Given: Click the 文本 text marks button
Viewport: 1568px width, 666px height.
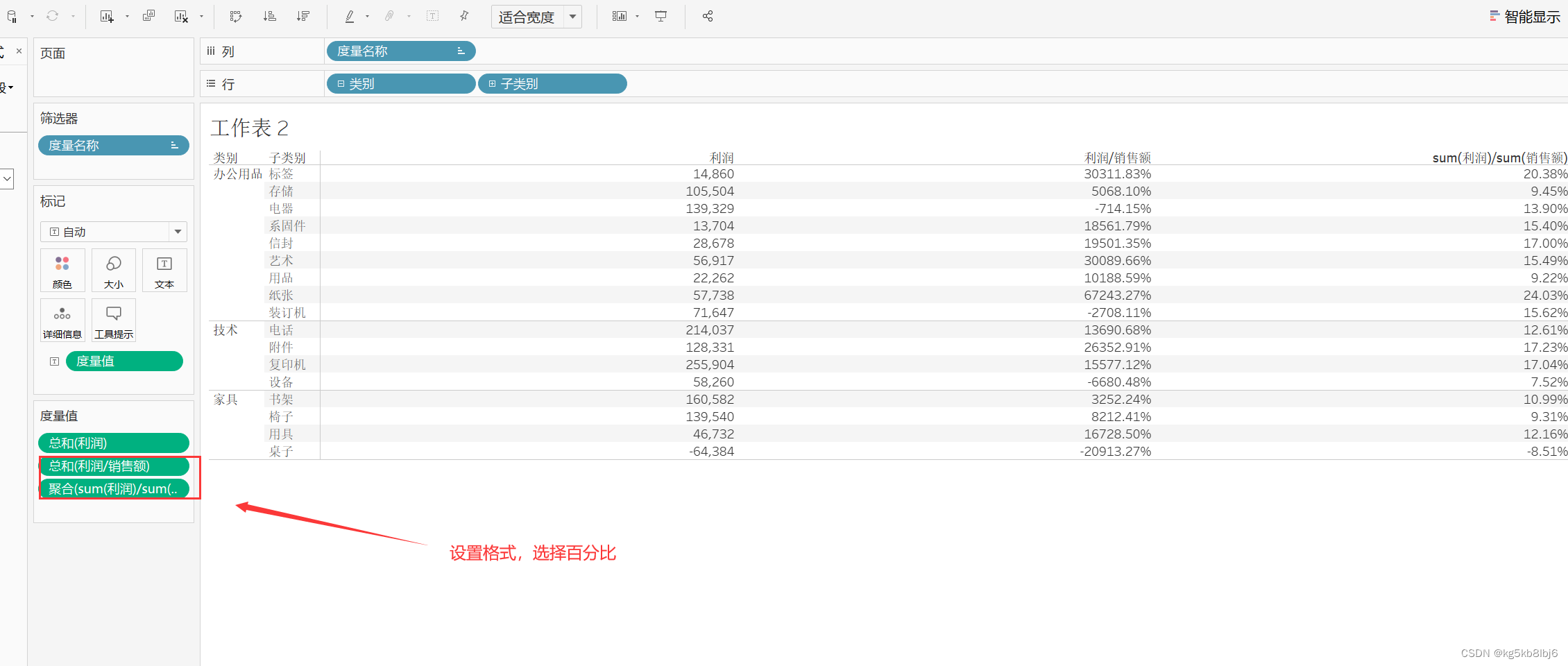Looking at the screenshot, I should point(164,271).
